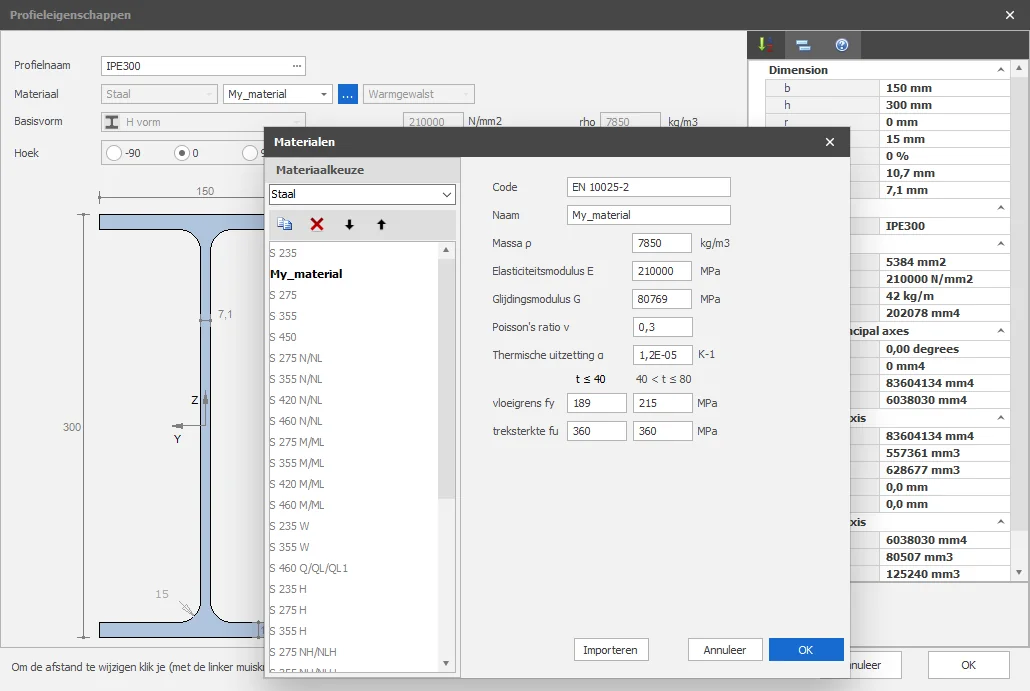The width and height of the screenshot is (1030, 691).
Task: Click the Naam field showing My_material
Action: [648, 215]
